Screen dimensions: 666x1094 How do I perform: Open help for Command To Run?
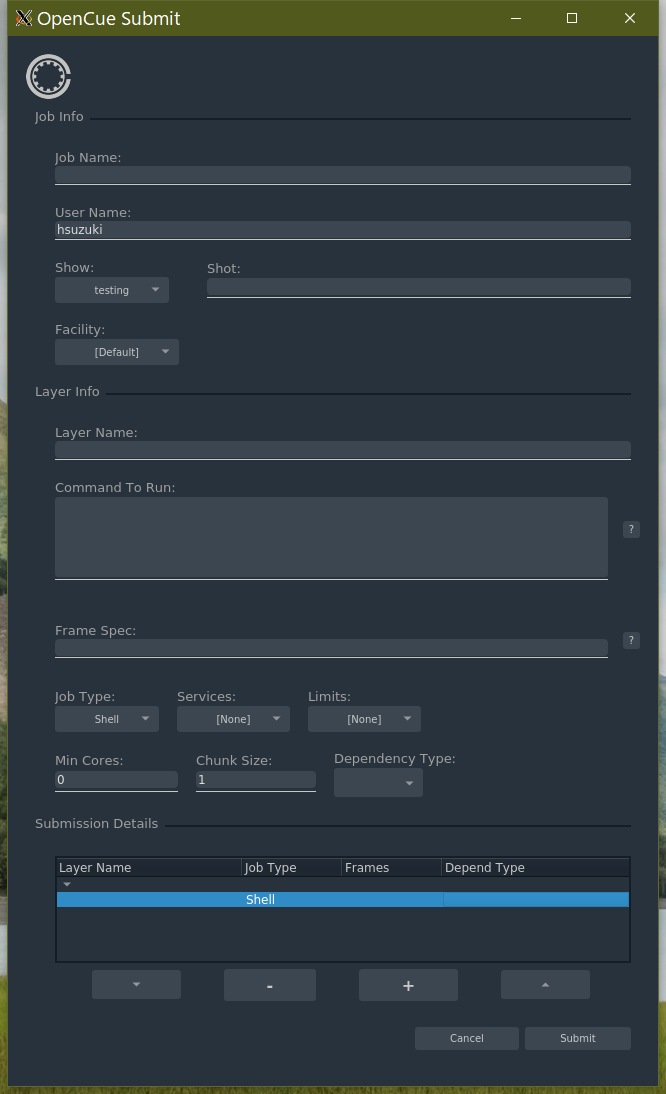pyautogui.click(x=631, y=530)
